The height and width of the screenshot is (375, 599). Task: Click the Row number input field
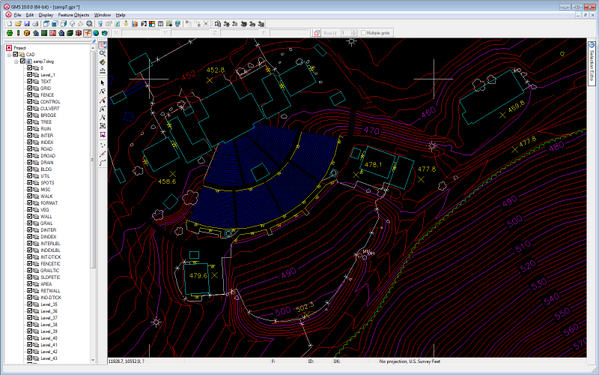pos(345,33)
